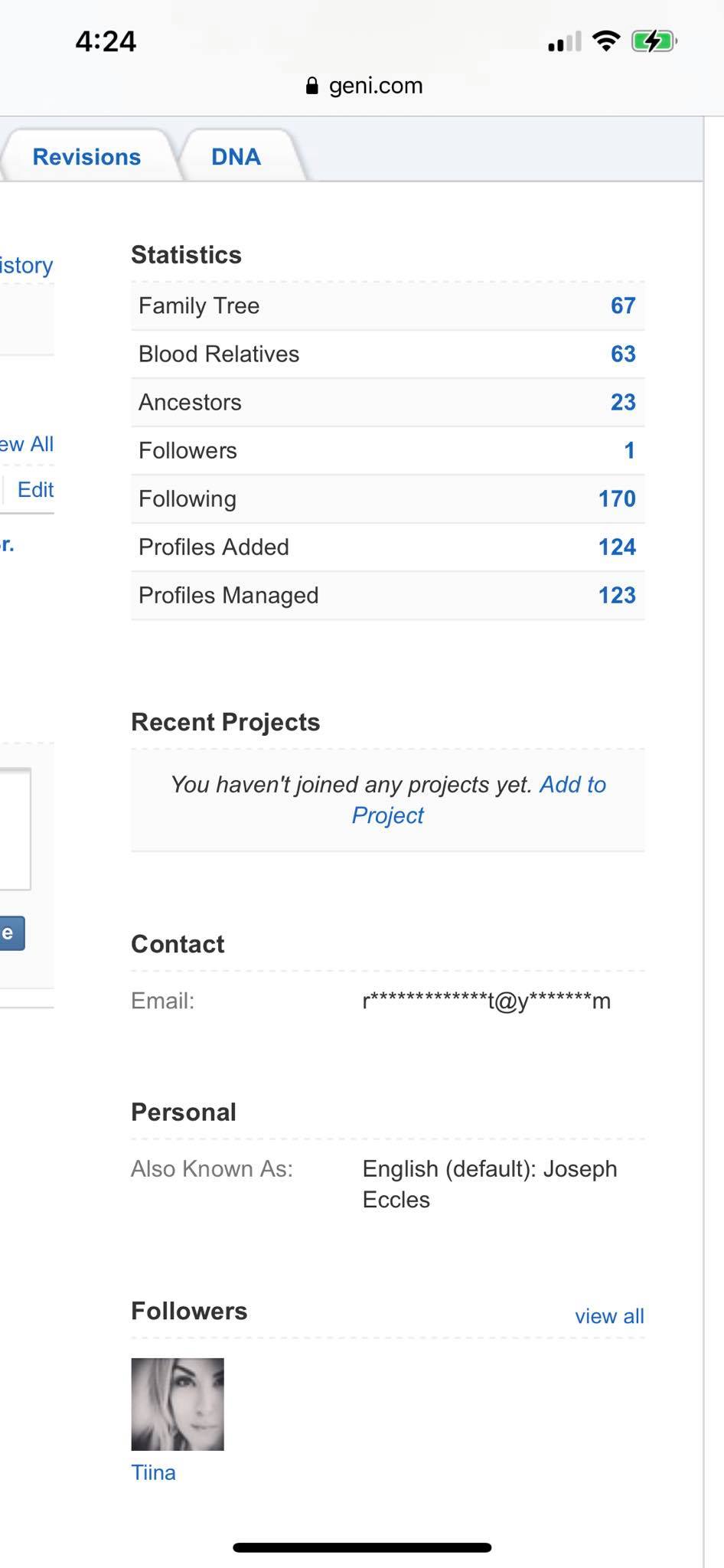View the 123 Profiles Managed
The width and height of the screenshot is (724, 1568).
pos(616,596)
